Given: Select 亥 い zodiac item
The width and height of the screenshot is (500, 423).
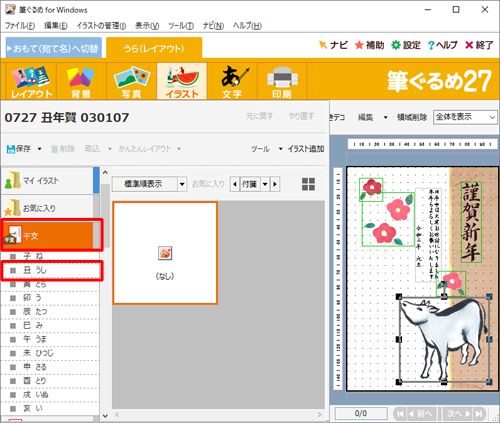Looking at the screenshot, I should 50,408.
